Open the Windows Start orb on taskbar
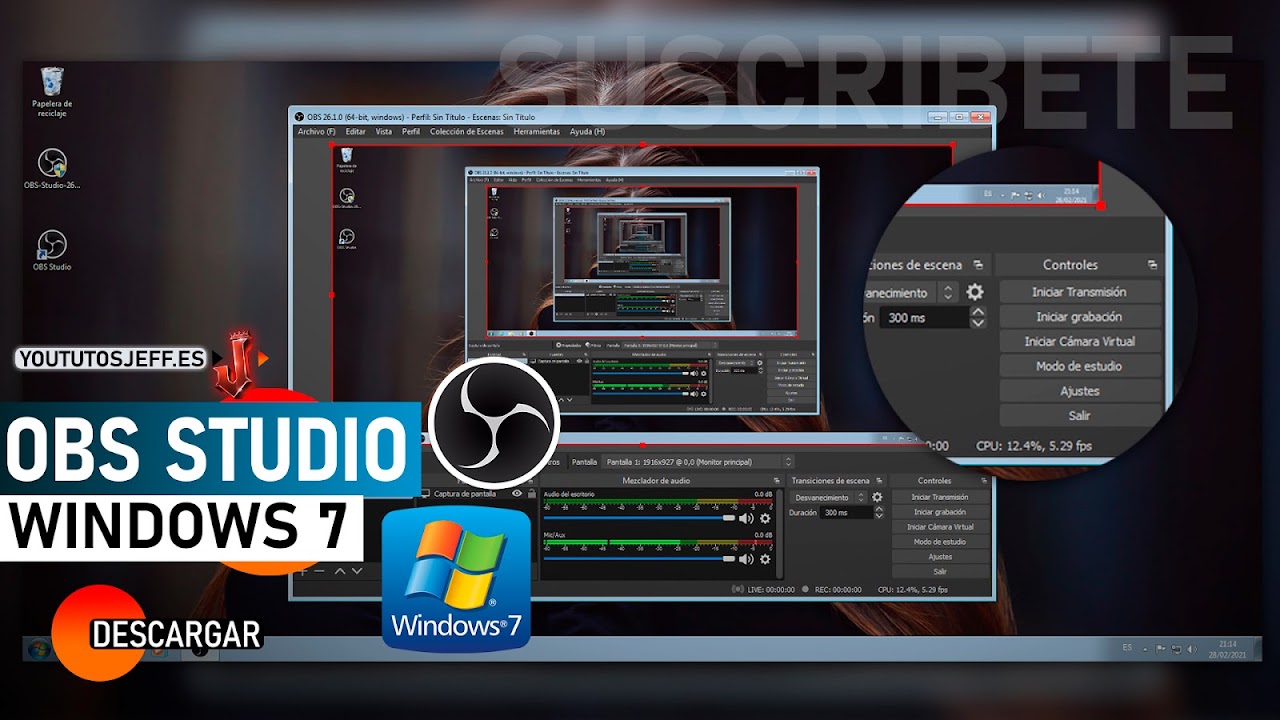This screenshot has height=720, width=1280. pyautogui.click(x=37, y=649)
